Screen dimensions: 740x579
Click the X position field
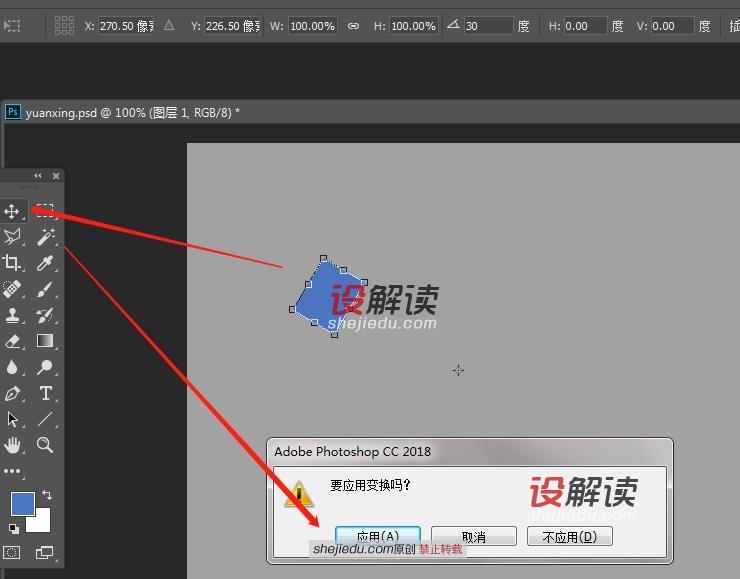(126, 26)
